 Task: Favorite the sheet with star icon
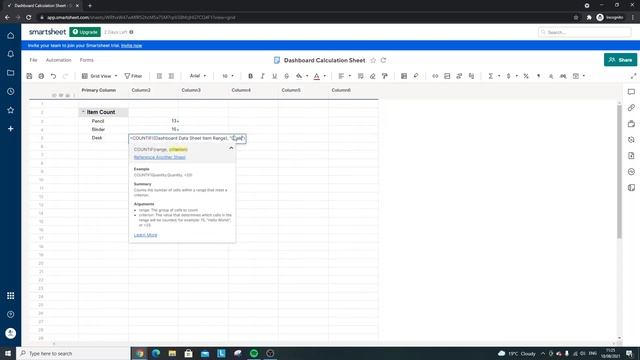point(373,60)
